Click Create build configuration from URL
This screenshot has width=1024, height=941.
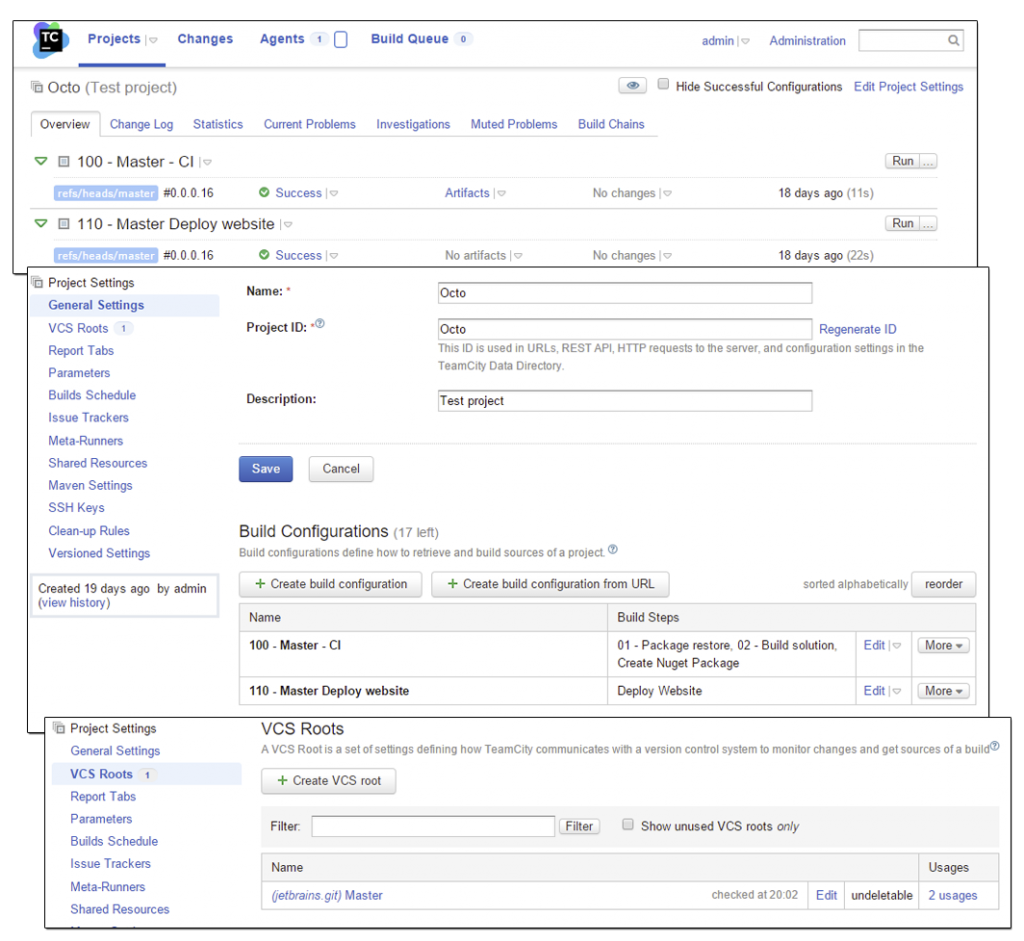[x=551, y=584]
